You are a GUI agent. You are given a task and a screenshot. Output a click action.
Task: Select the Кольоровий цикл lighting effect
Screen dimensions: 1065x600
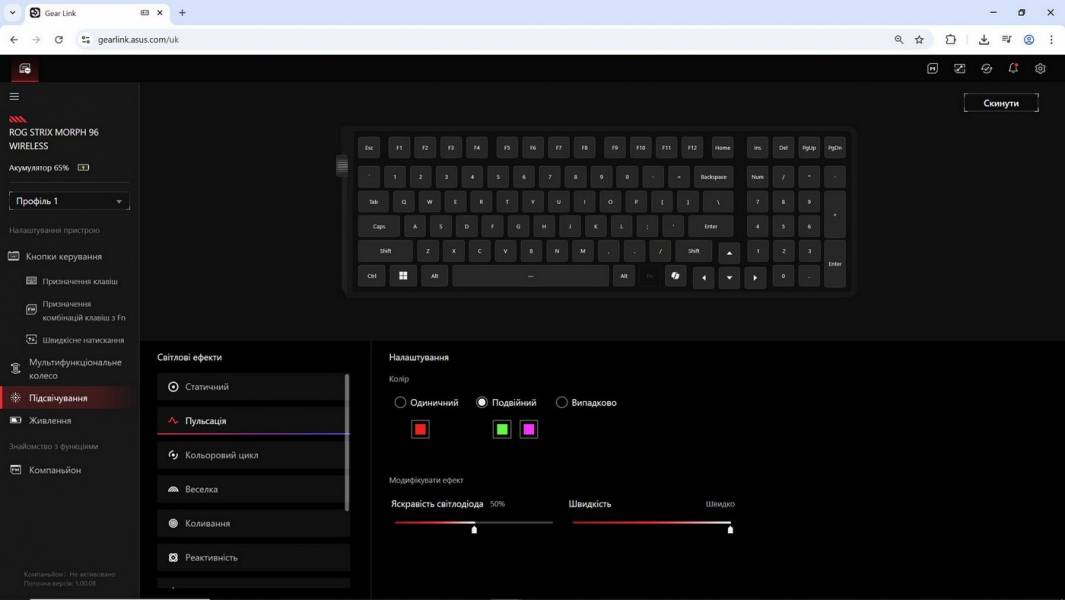251,455
